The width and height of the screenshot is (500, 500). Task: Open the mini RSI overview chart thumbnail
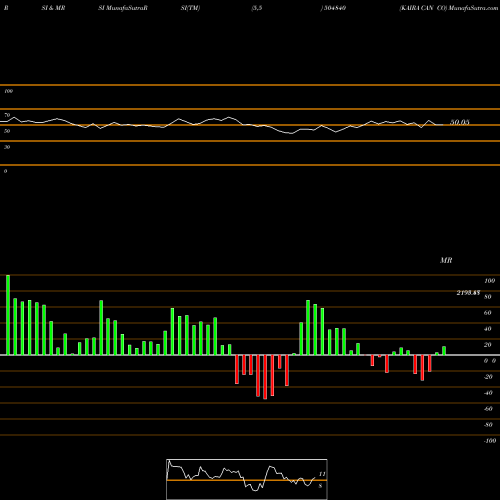pos(247,479)
